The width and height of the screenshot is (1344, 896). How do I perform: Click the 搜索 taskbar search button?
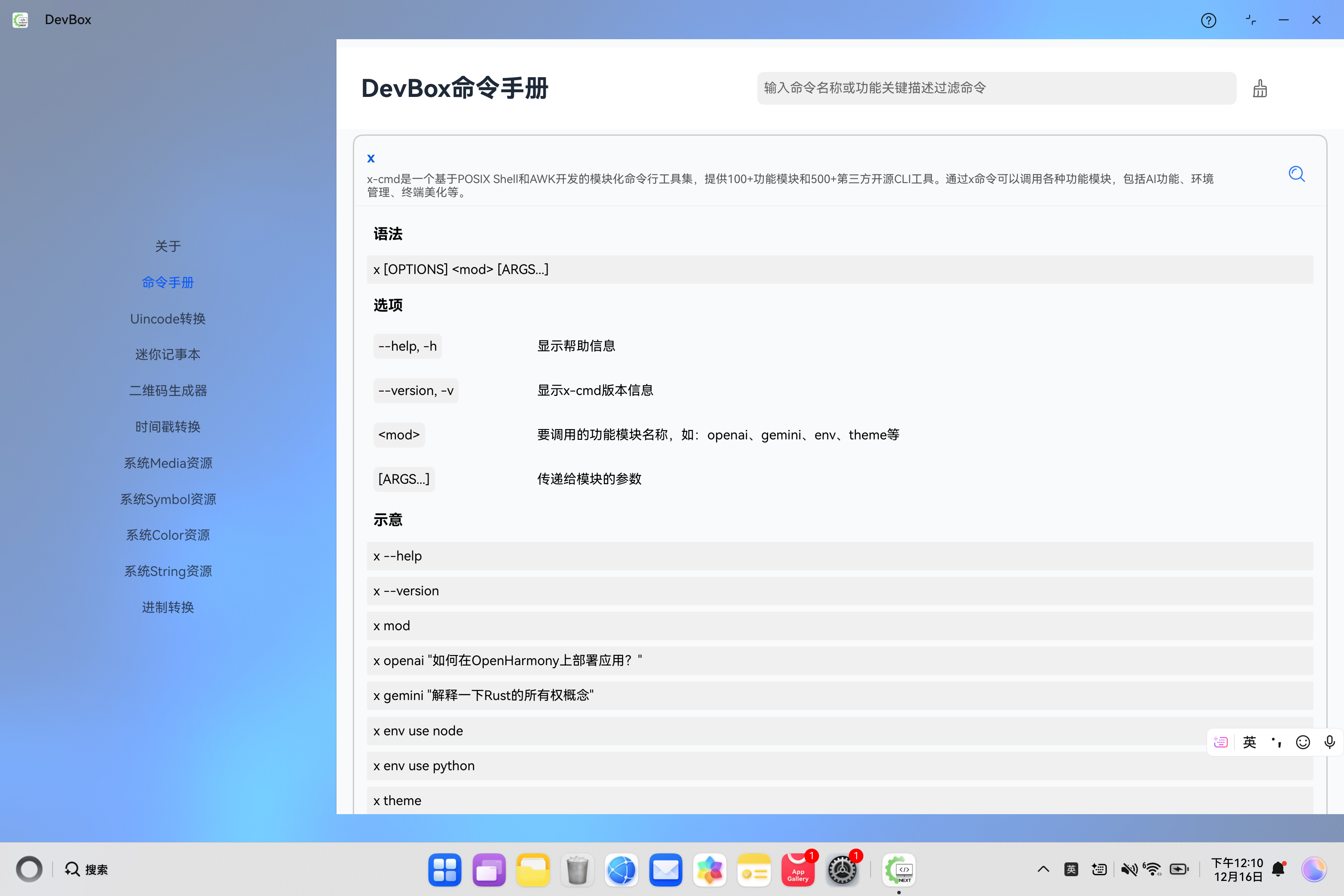(x=86, y=869)
